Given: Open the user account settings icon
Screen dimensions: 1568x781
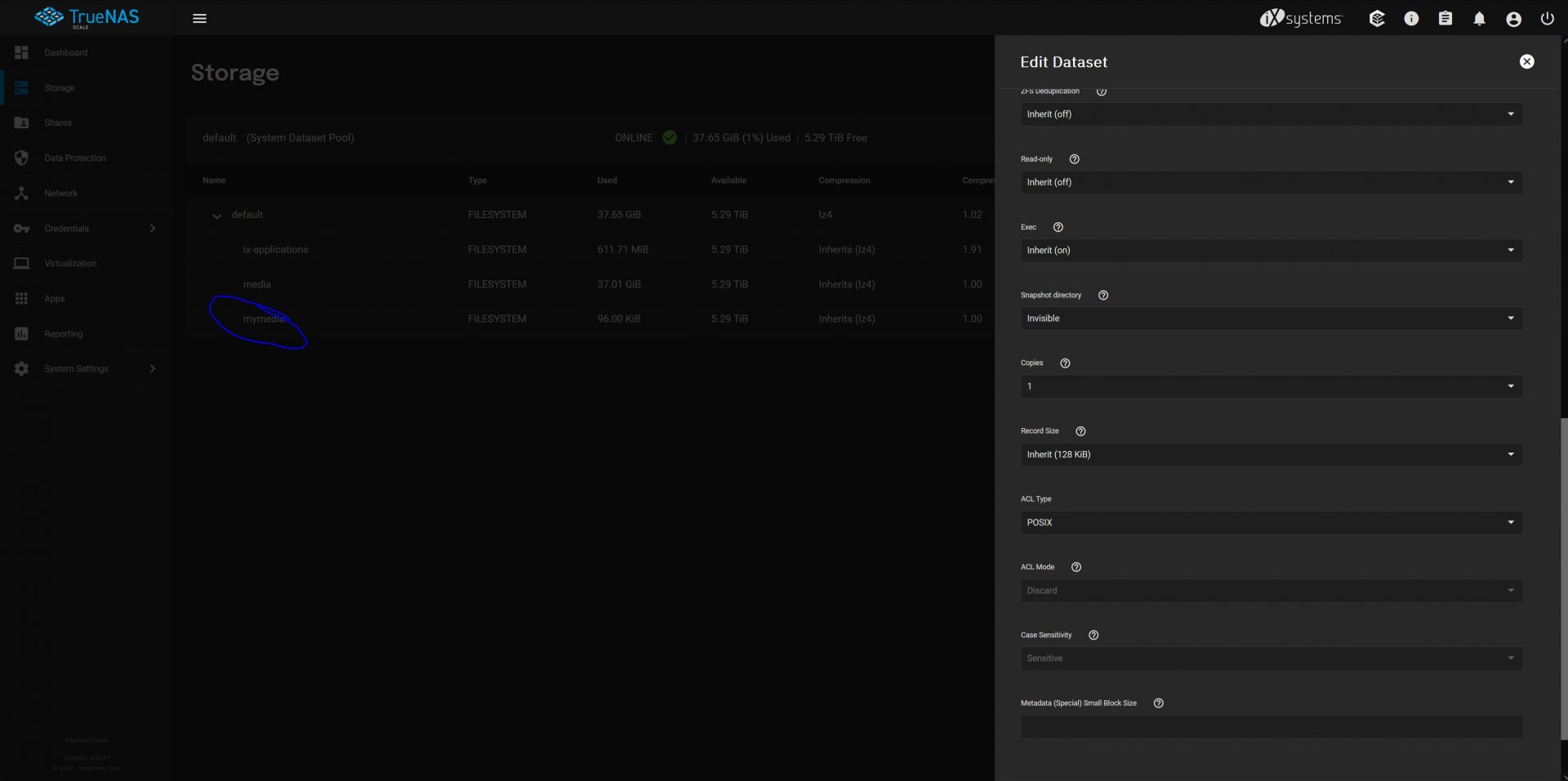Looking at the screenshot, I should 1513,19.
